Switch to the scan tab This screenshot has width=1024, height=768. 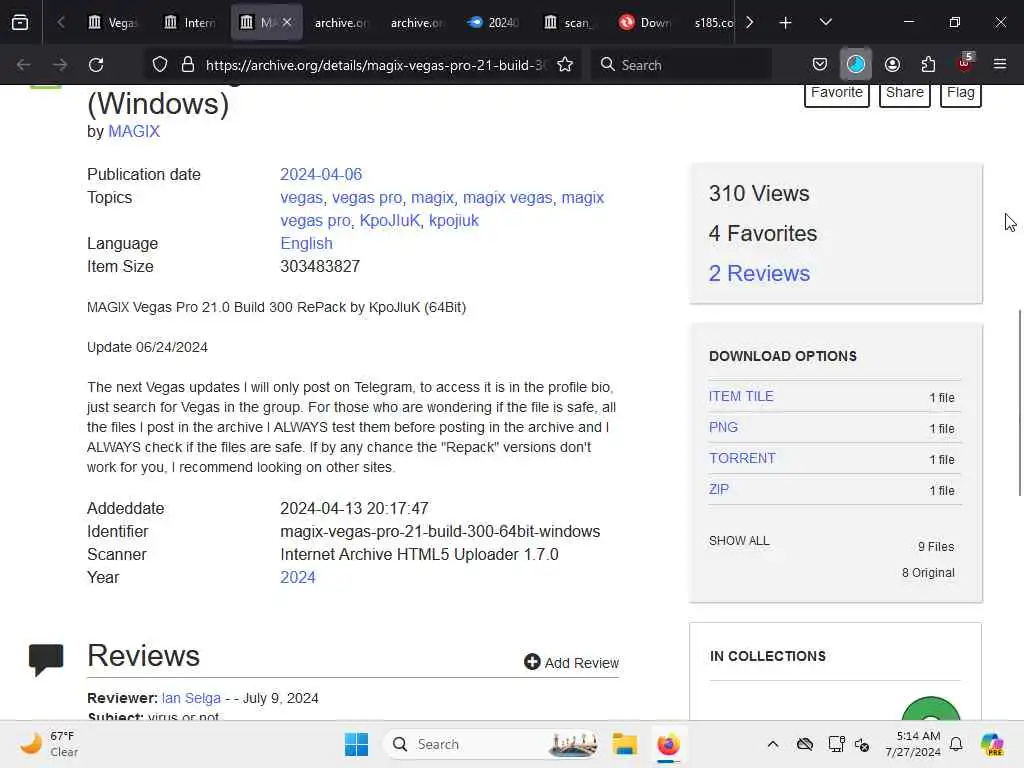point(569,22)
